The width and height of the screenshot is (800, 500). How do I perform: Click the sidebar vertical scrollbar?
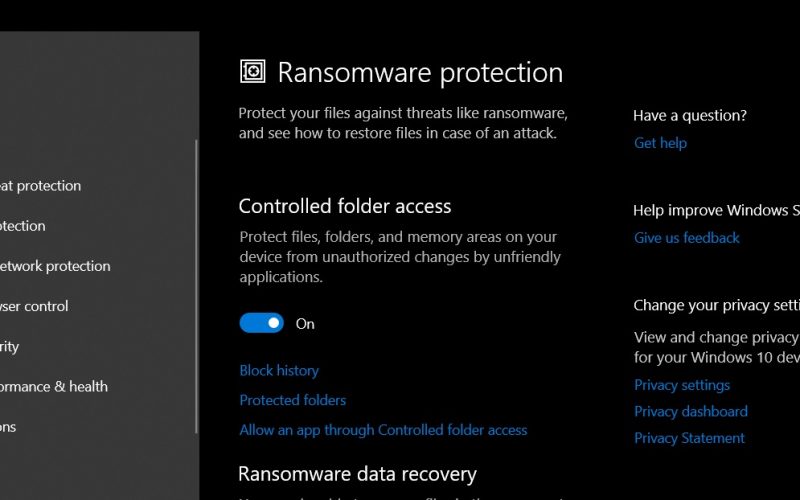(196, 287)
